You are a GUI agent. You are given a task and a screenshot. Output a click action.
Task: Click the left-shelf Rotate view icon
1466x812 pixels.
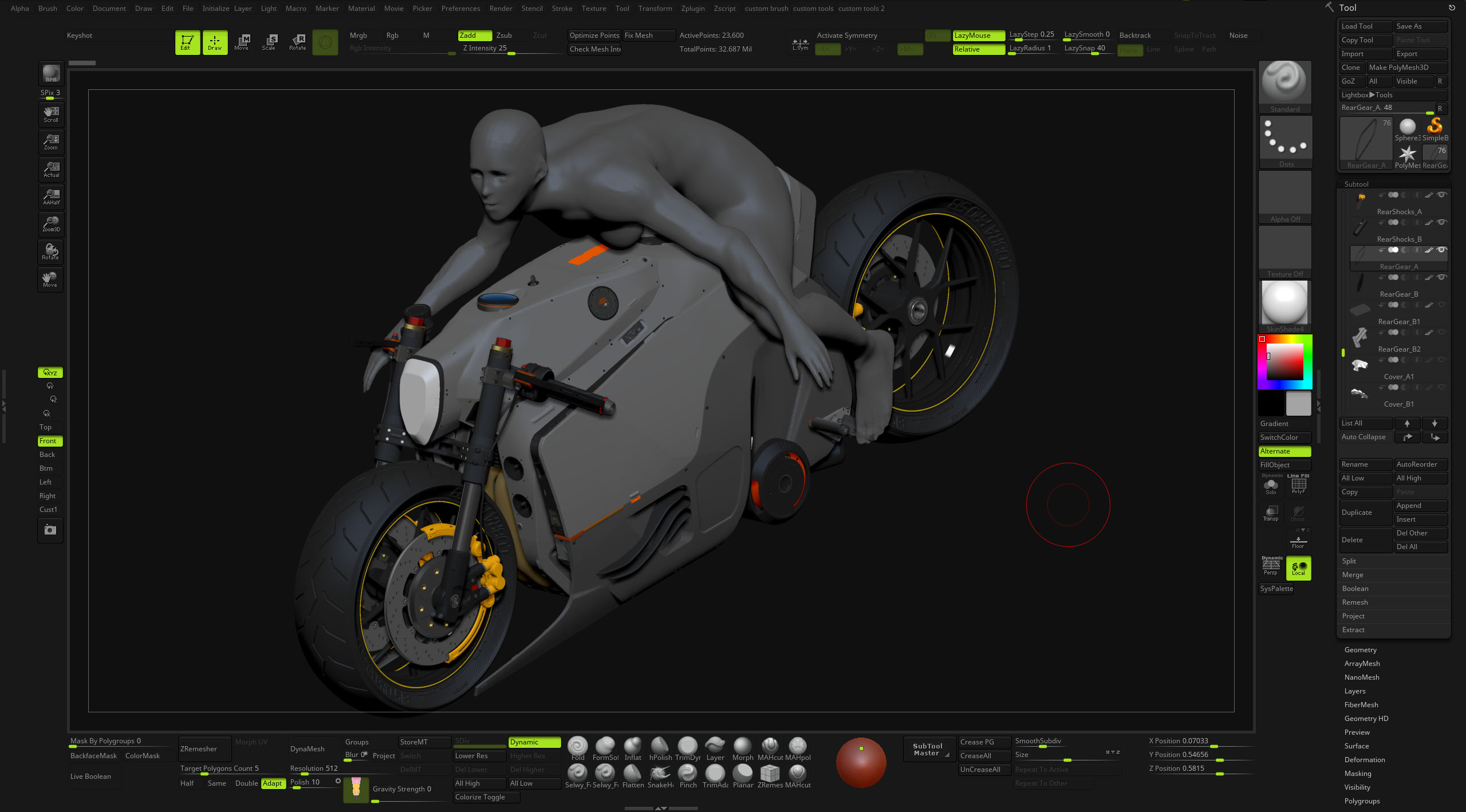[x=51, y=252]
